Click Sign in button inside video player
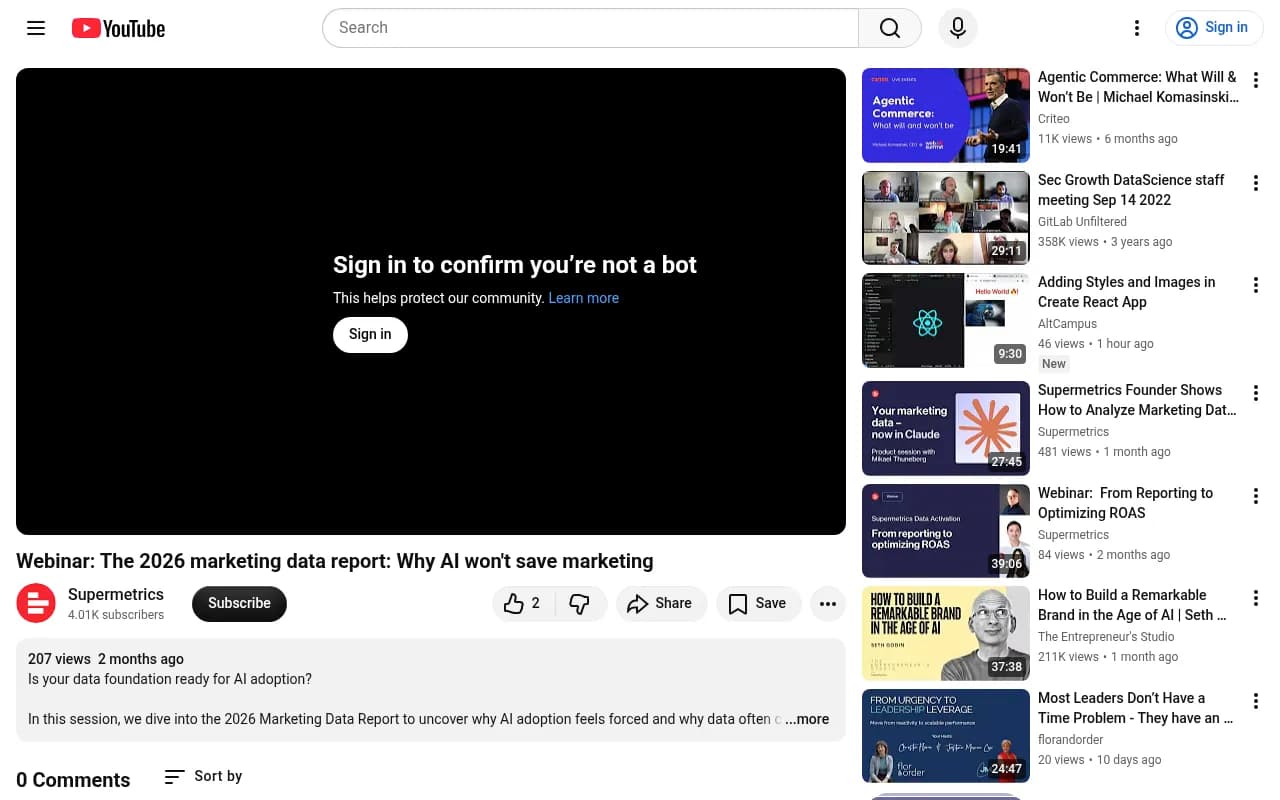1280x800 pixels. [x=370, y=335]
